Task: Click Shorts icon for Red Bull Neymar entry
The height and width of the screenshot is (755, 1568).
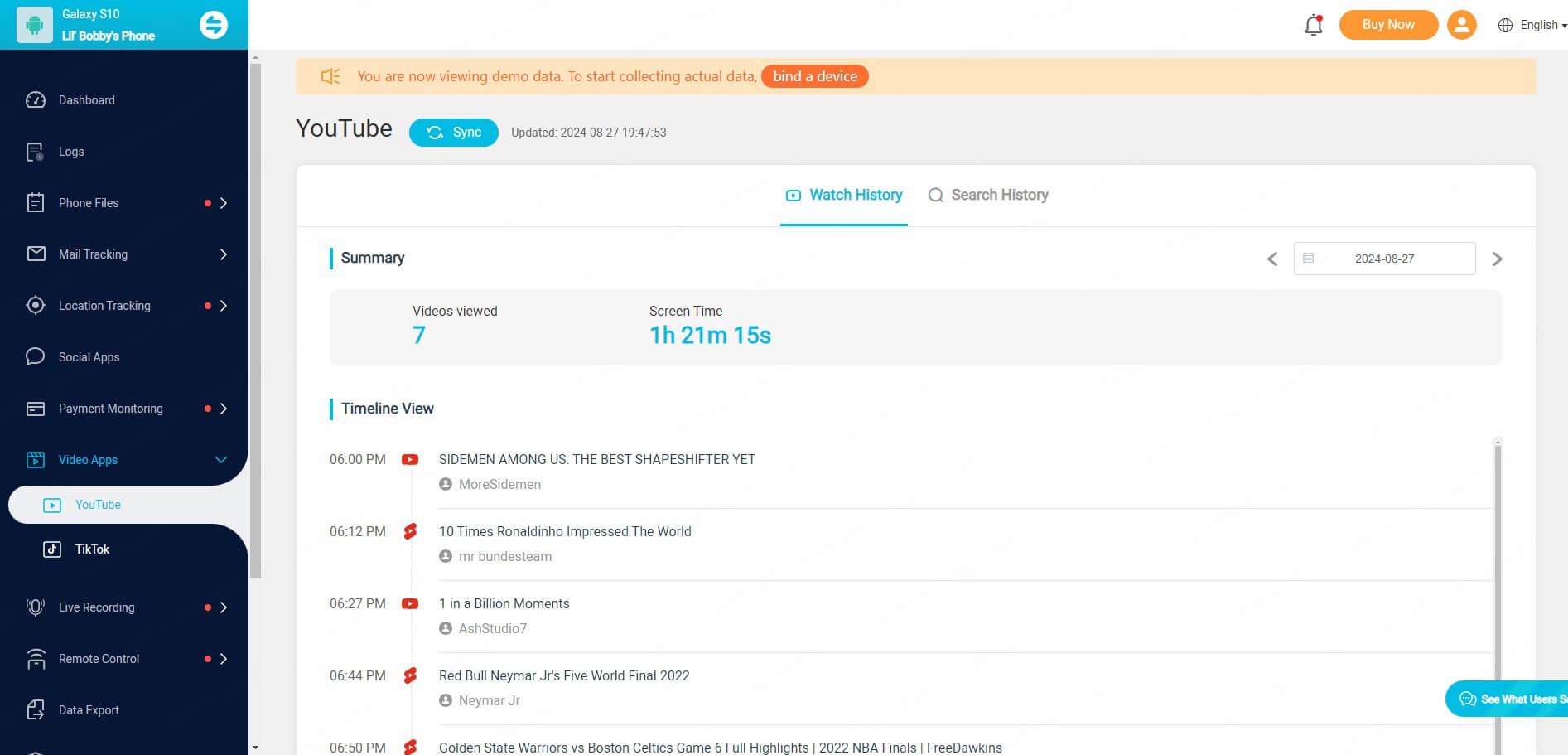Action: tap(410, 675)
